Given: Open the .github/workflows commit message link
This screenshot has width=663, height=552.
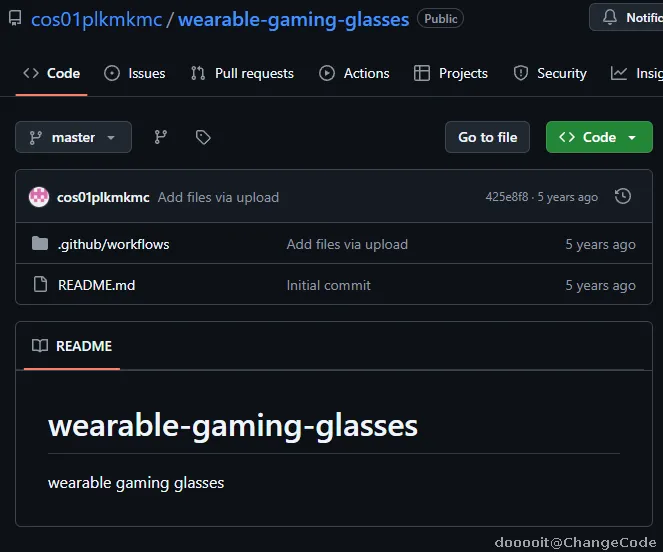Looking at the screenshot, I should pos(347,244).
